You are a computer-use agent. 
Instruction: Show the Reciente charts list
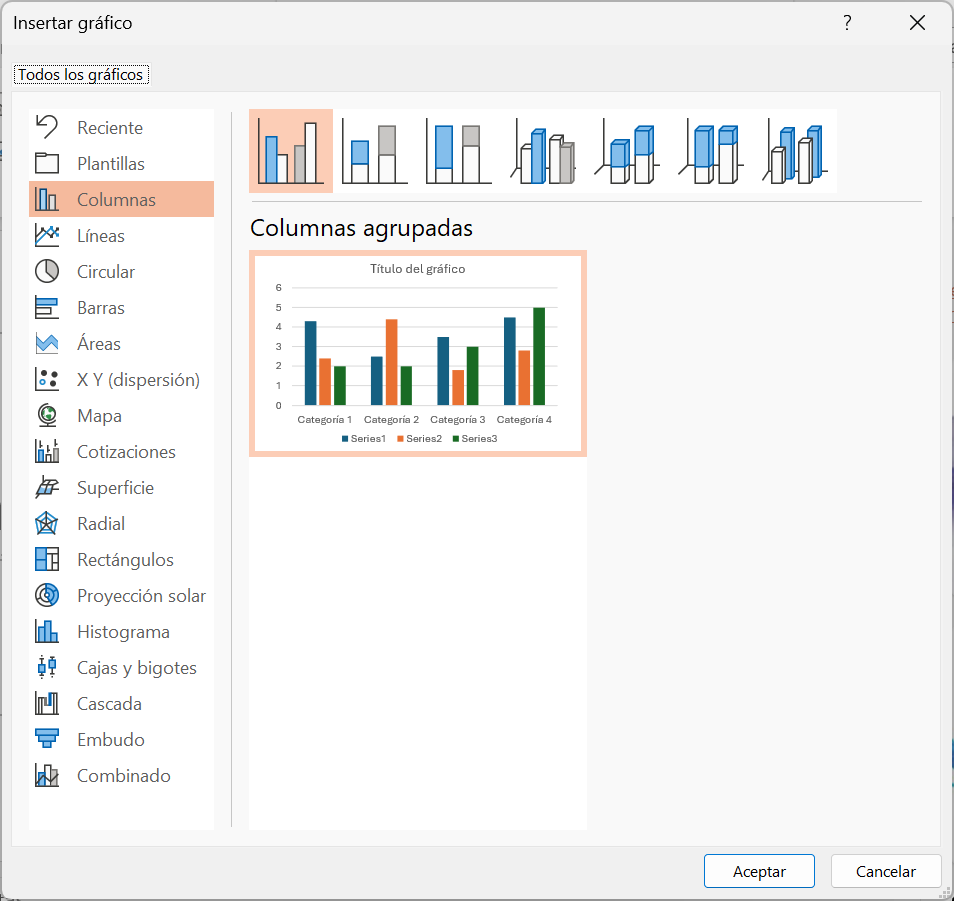pos(110,128)
